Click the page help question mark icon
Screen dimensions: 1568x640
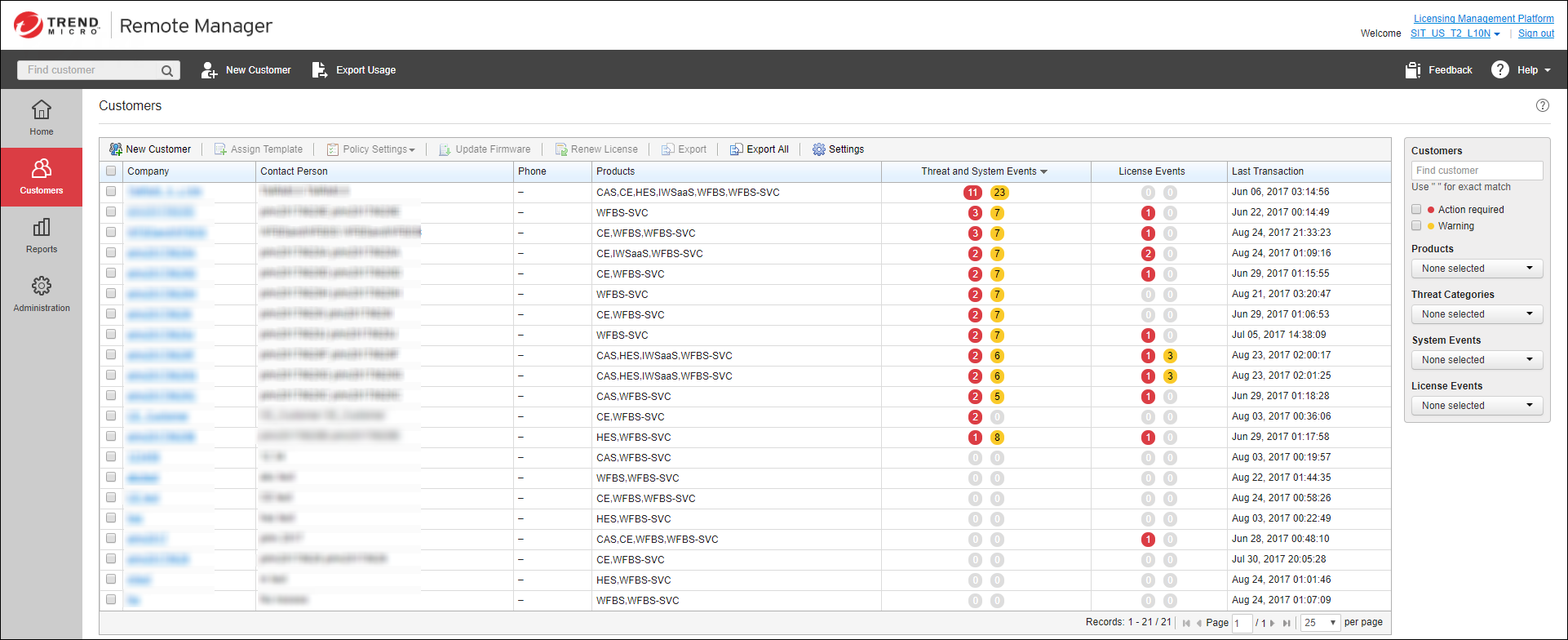coord(1542,105)
